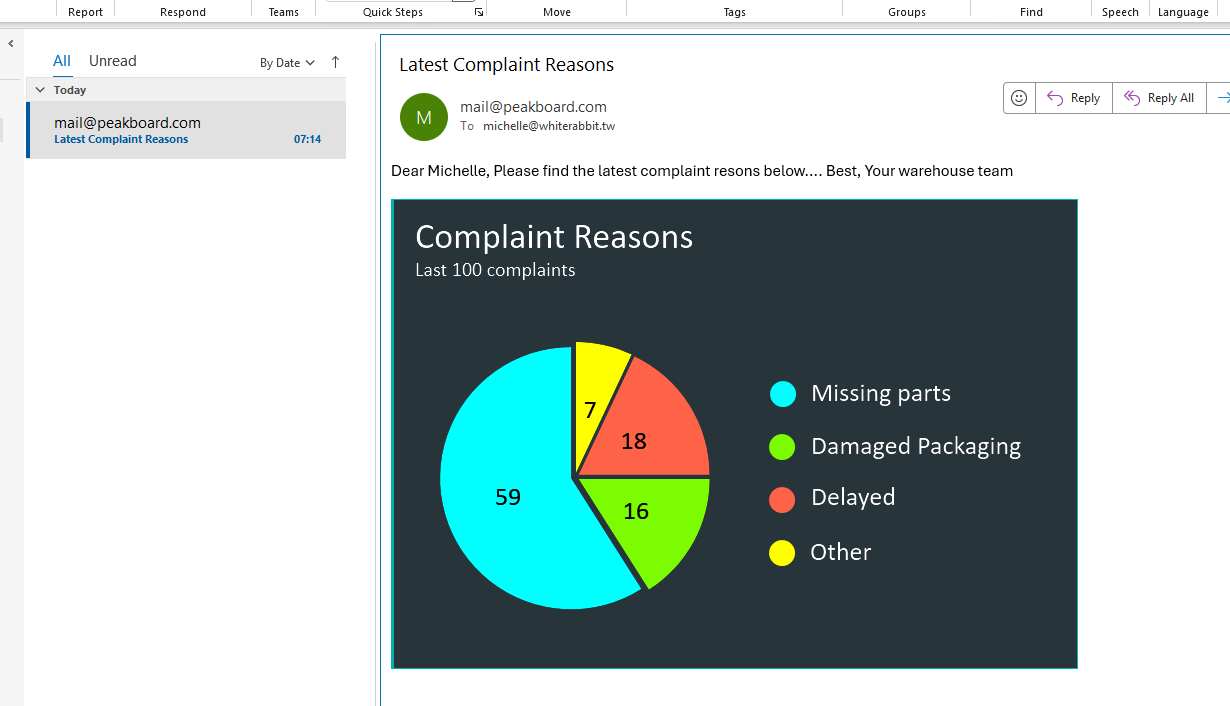Open the Find ribbon group
The width and height of the screenshot is (1230, 706).
(1031, 11)
